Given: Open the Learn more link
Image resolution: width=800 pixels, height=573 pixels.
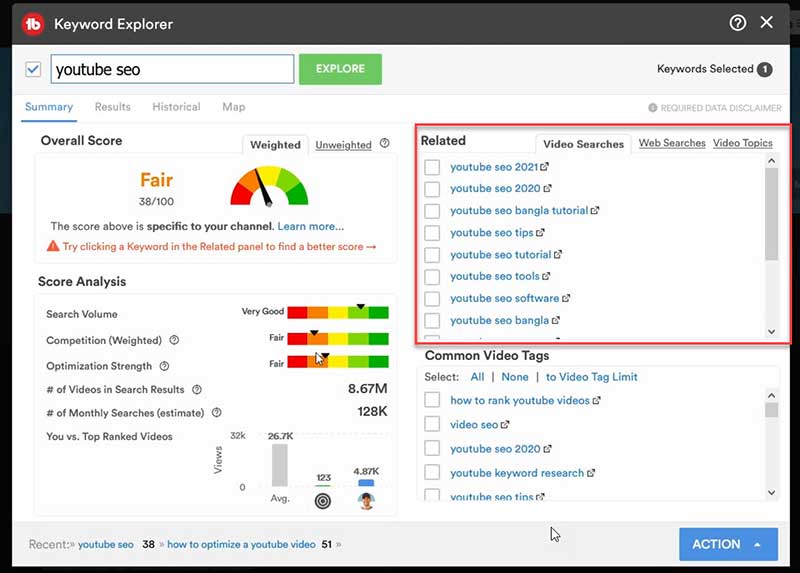Looking at the screenshot, I should pos(311,226).
